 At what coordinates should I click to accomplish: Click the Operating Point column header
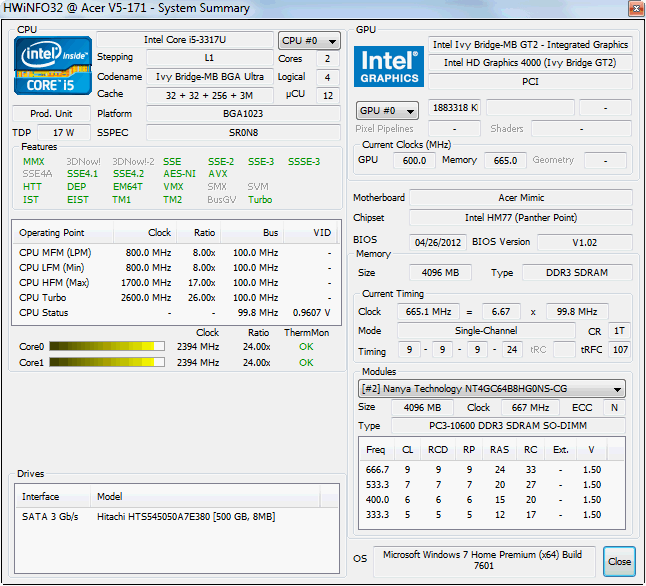tap(63, 233)
